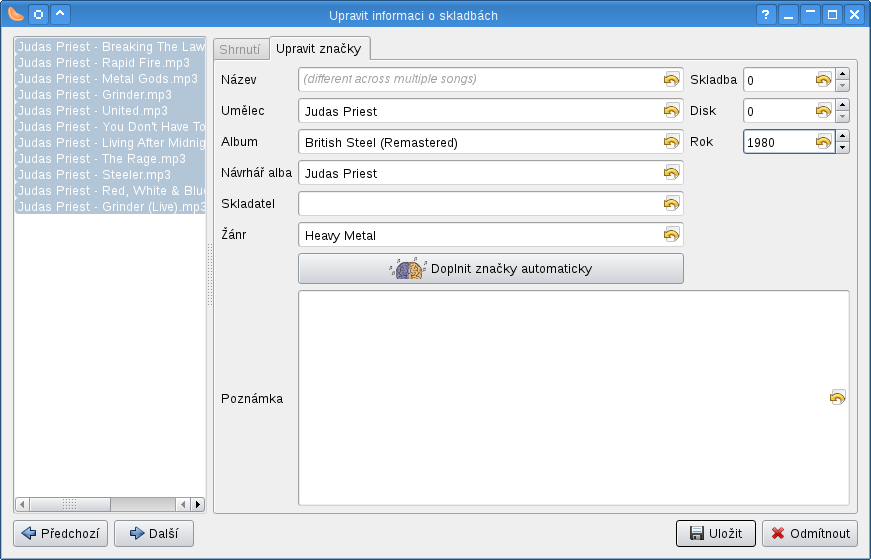Image resolution: width=871 pixels, height=560 pixels.
Task: Reset the Název field with its undo icon
Action: (672, 80)
